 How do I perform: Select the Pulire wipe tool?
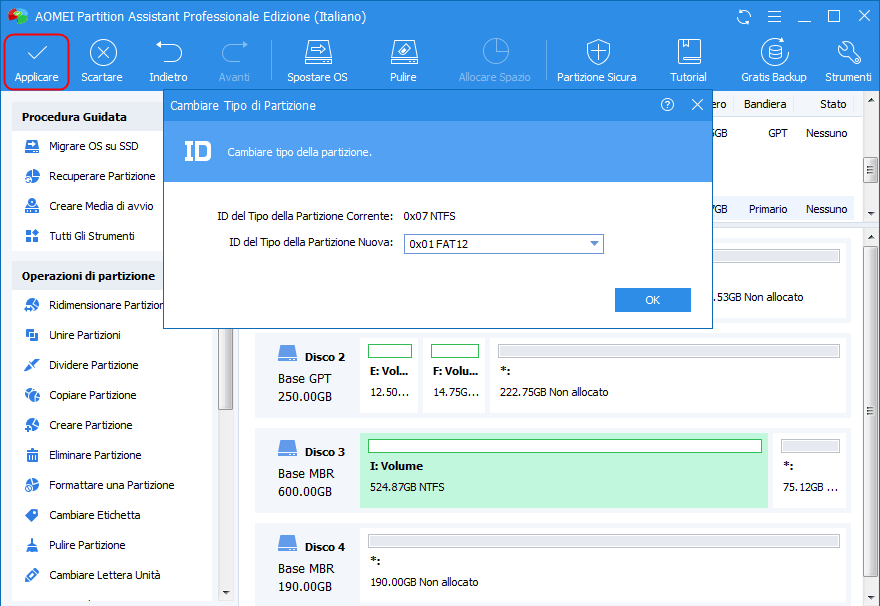click(x=404, y=62)
